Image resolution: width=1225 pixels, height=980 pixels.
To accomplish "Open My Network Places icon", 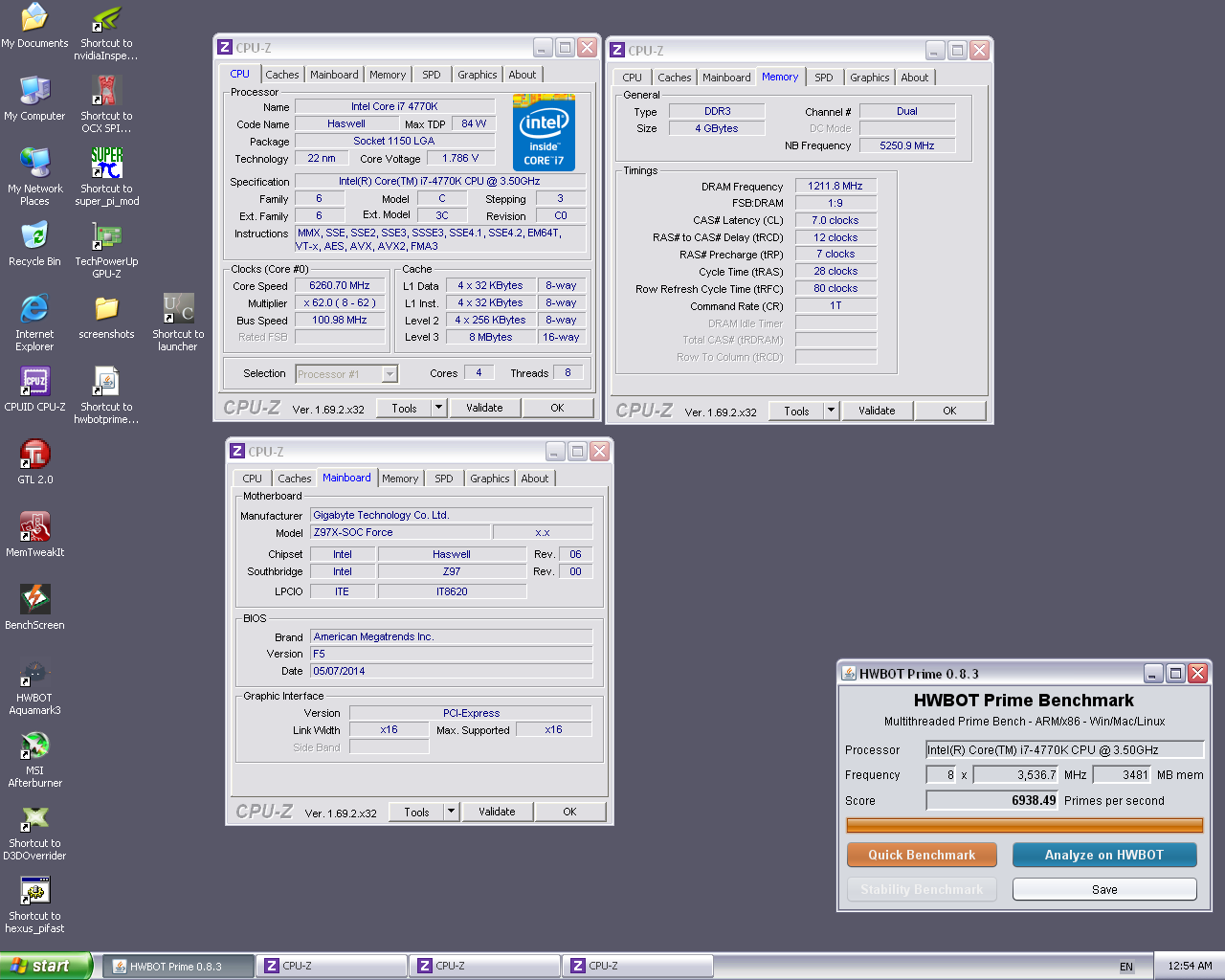I will [34, 177].
